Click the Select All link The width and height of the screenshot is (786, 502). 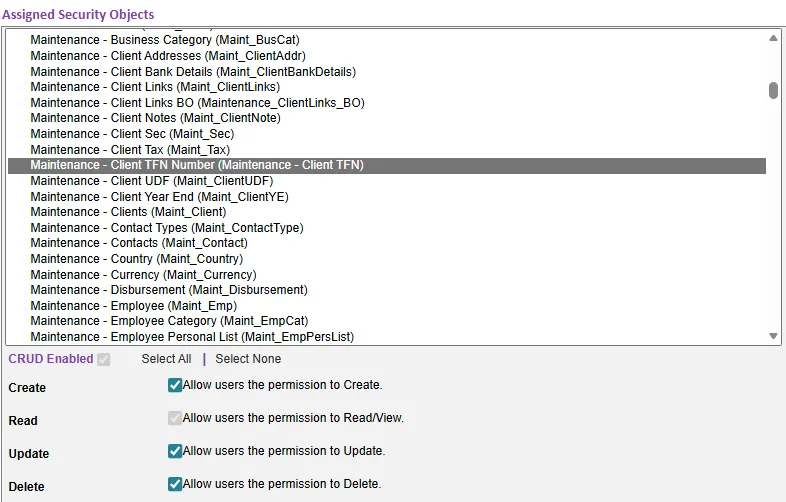tap(166, 359)
